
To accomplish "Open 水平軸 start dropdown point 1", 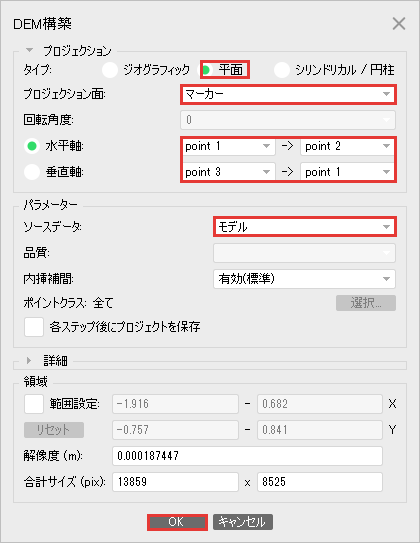I will pyautogui.click(x=228, y=146).
